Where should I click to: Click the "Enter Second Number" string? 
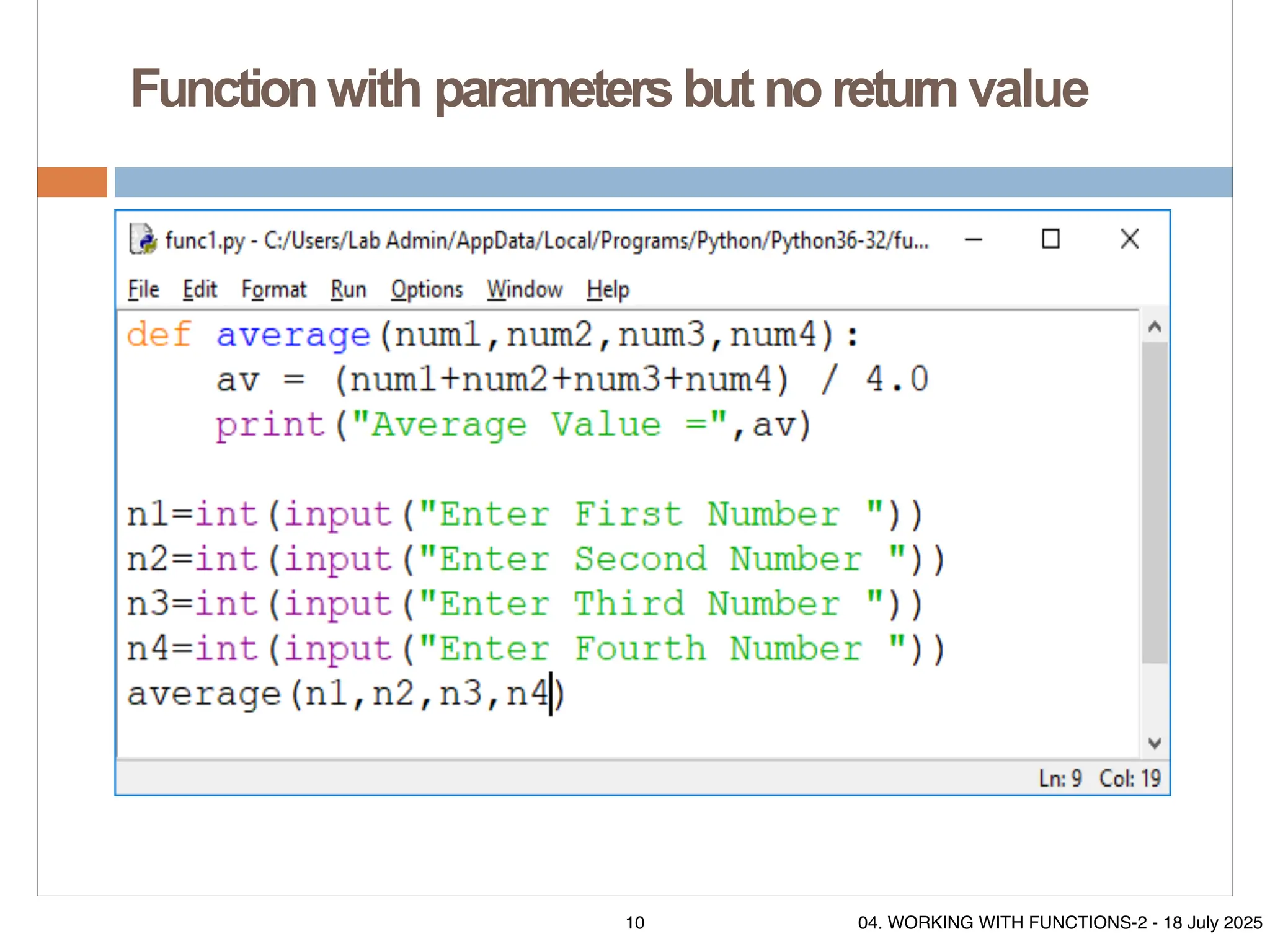pyautogui.click(x=662, y=558)
